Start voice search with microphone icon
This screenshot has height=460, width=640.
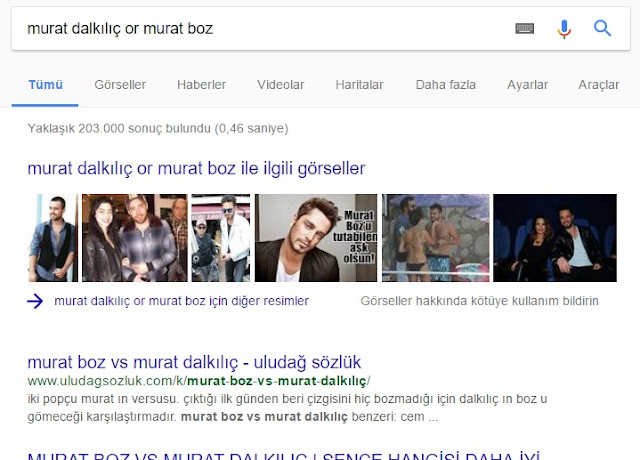click(x=564, y=29)
